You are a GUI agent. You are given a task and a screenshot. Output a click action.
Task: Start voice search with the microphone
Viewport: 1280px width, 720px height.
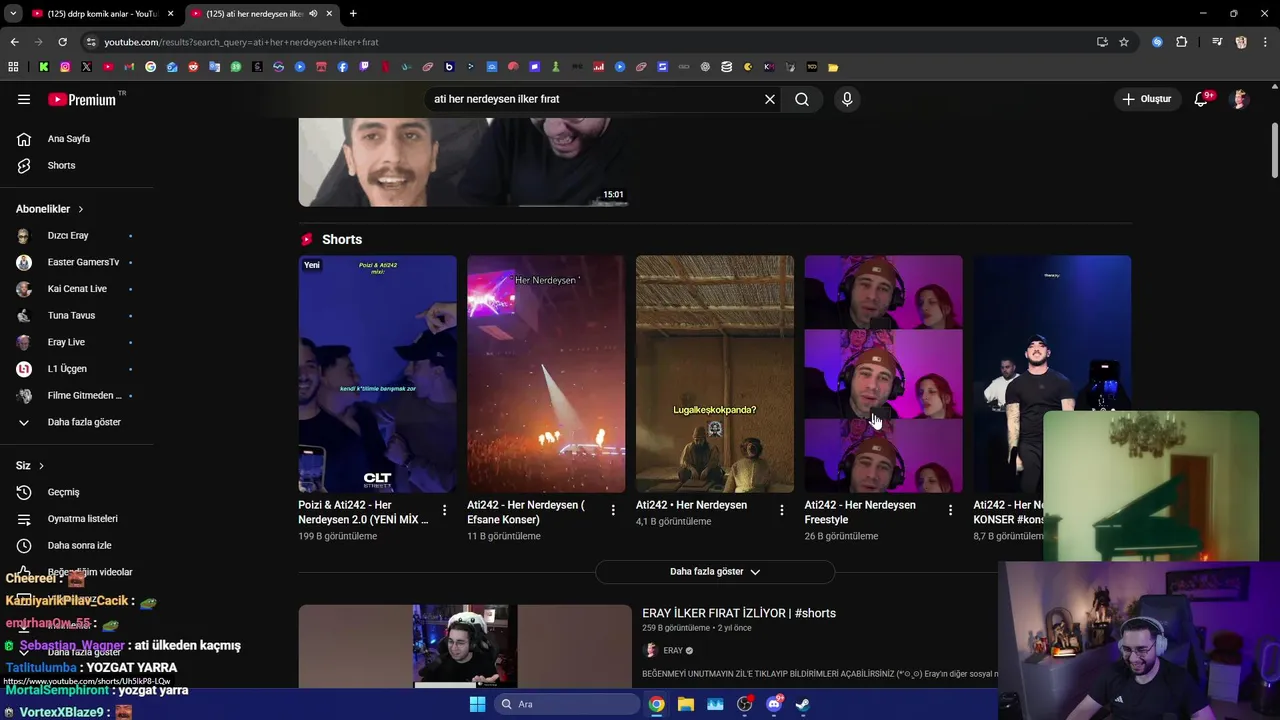click(847, 99)
